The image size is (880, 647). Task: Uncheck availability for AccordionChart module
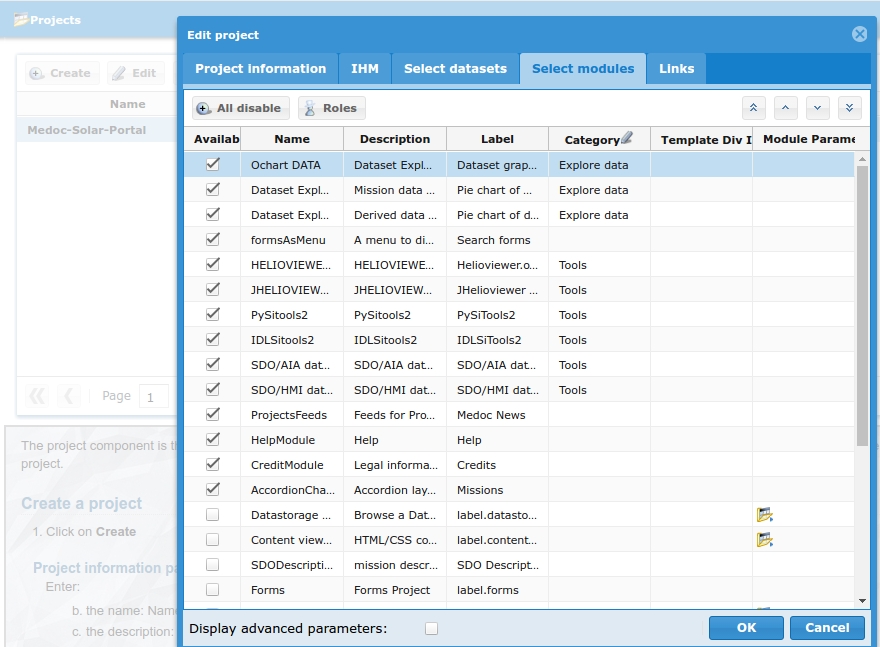point(213,489)
